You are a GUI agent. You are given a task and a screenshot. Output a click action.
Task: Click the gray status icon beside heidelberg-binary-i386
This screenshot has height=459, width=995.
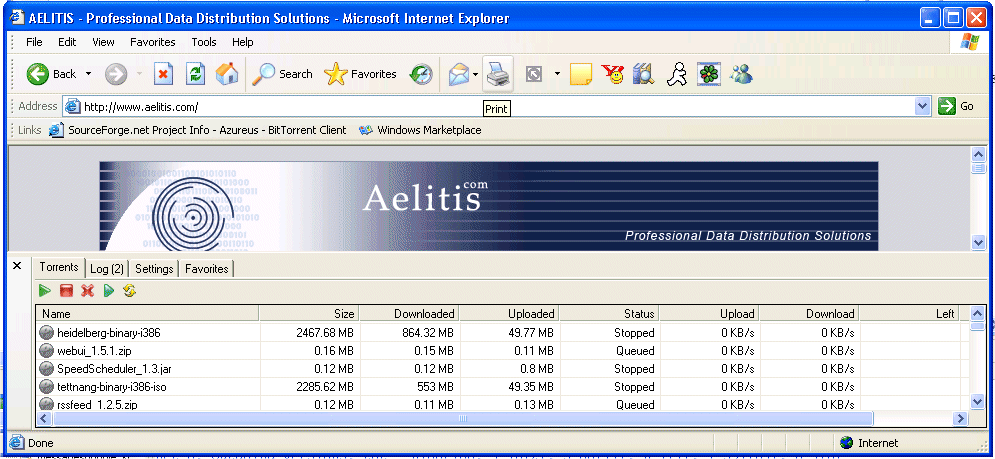46,333
